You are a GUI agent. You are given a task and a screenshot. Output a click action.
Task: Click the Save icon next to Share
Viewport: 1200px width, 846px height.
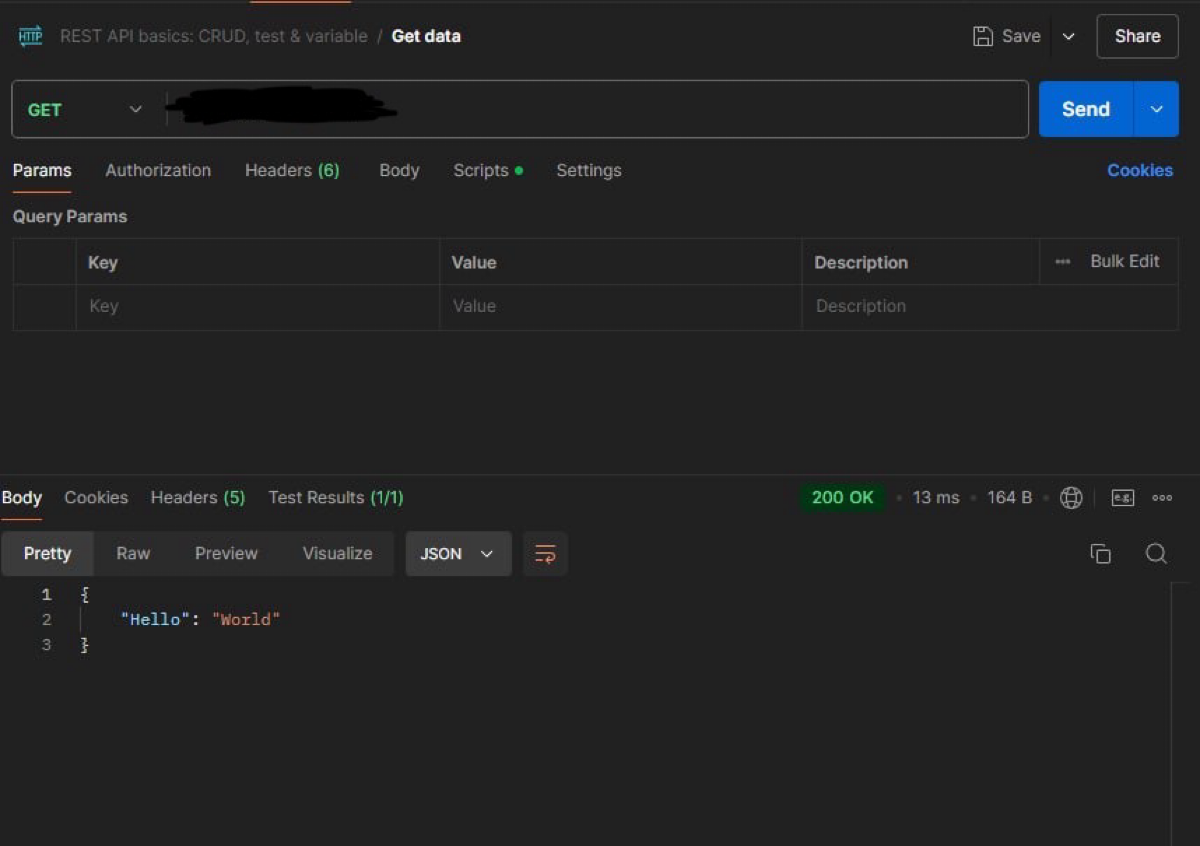[984, 36]
